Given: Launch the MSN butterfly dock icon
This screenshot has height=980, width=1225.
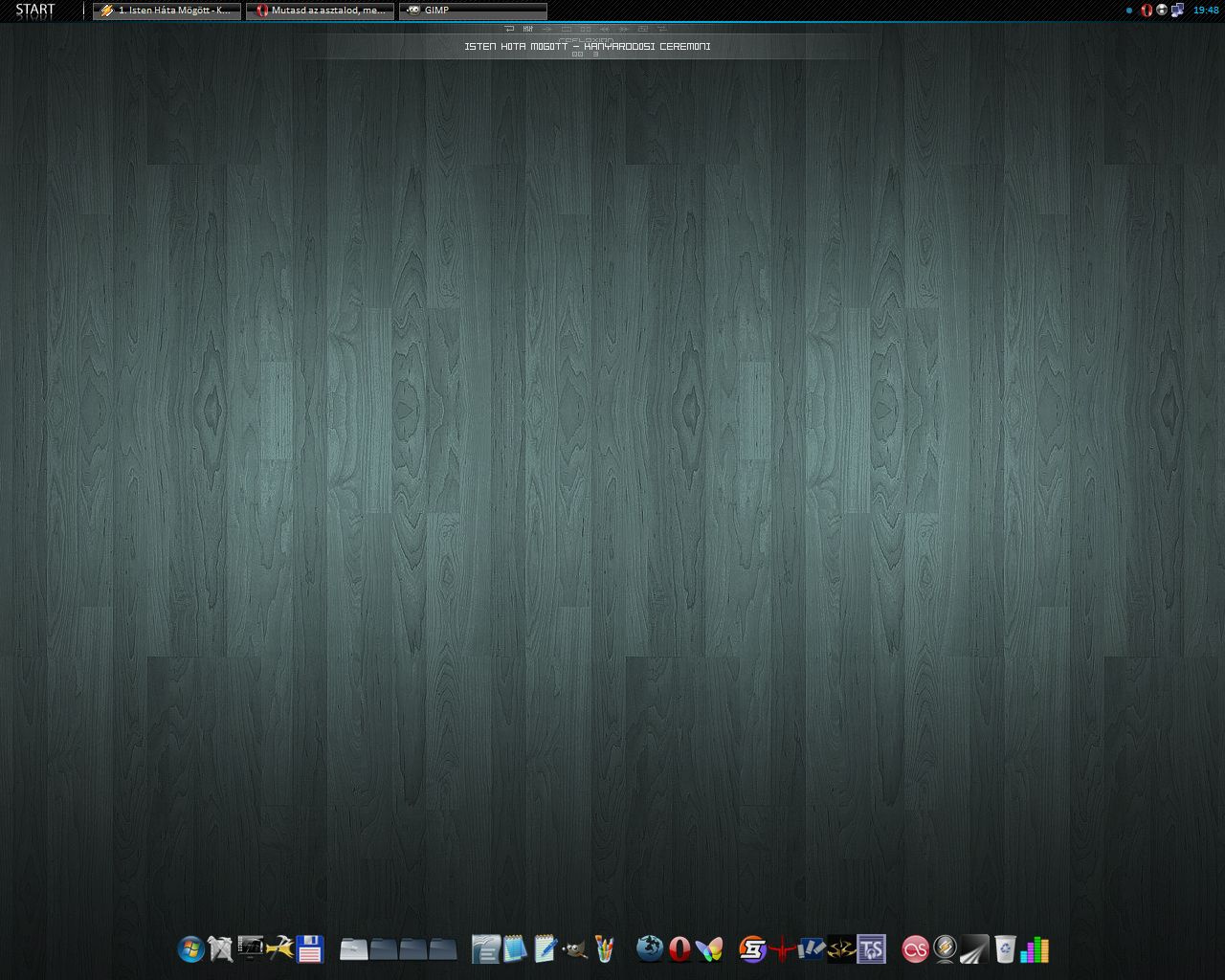Looking at the screenshot, I should click(709, 949).
